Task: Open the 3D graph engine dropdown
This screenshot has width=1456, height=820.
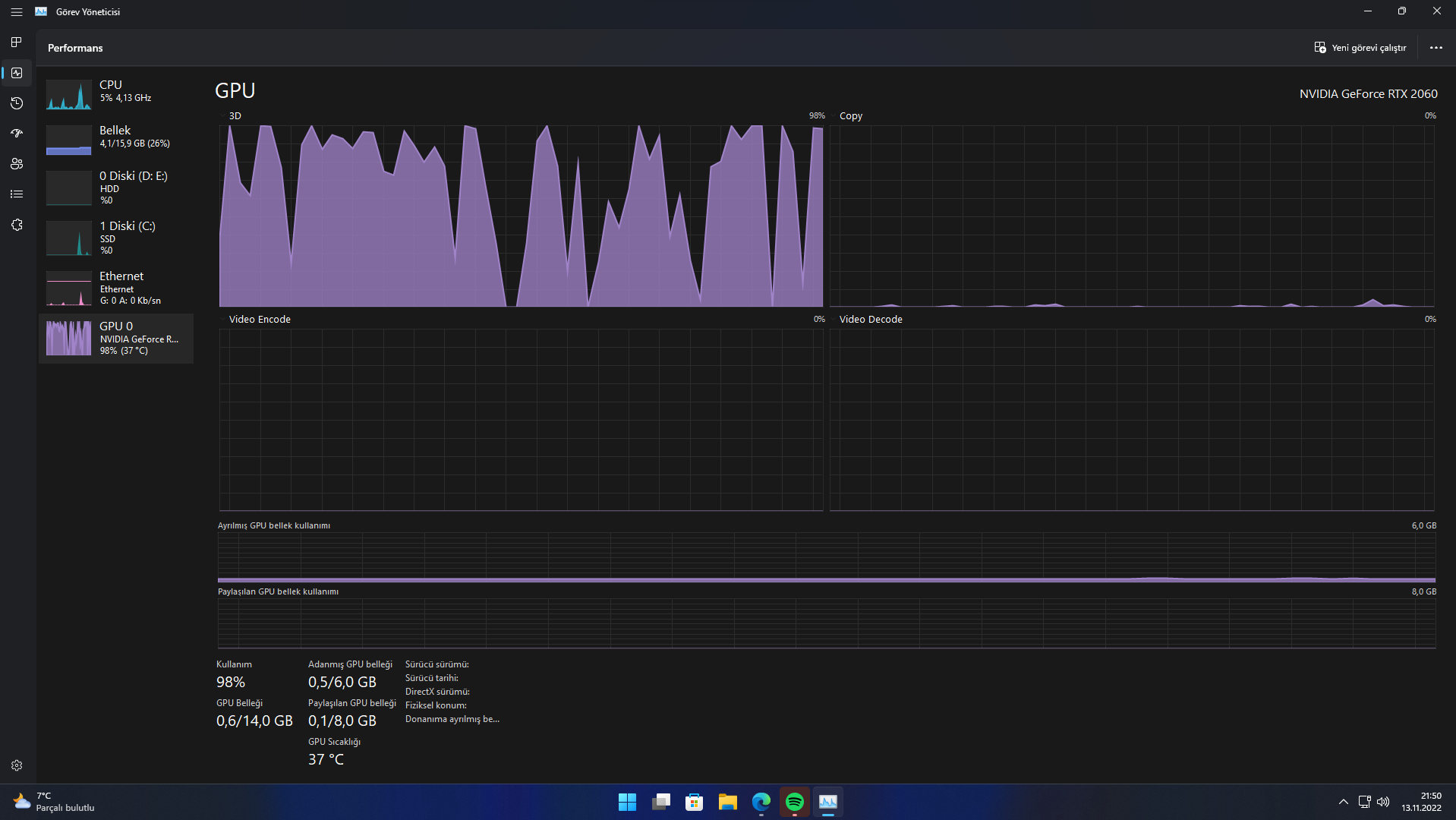Action: tap(232, 116)
